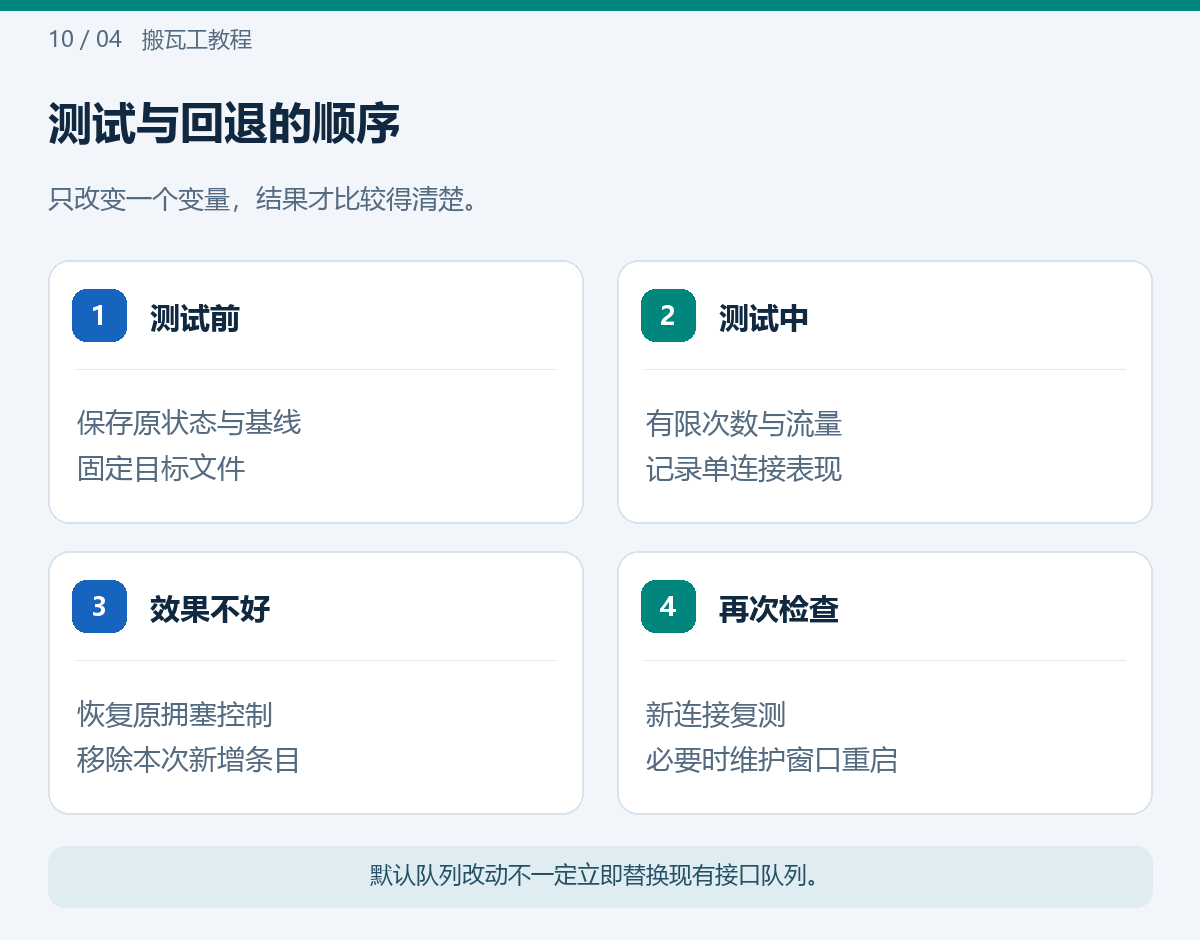The image size is (1200, 940).
Task: Click the blue number 3 badge
Action: 99,606
